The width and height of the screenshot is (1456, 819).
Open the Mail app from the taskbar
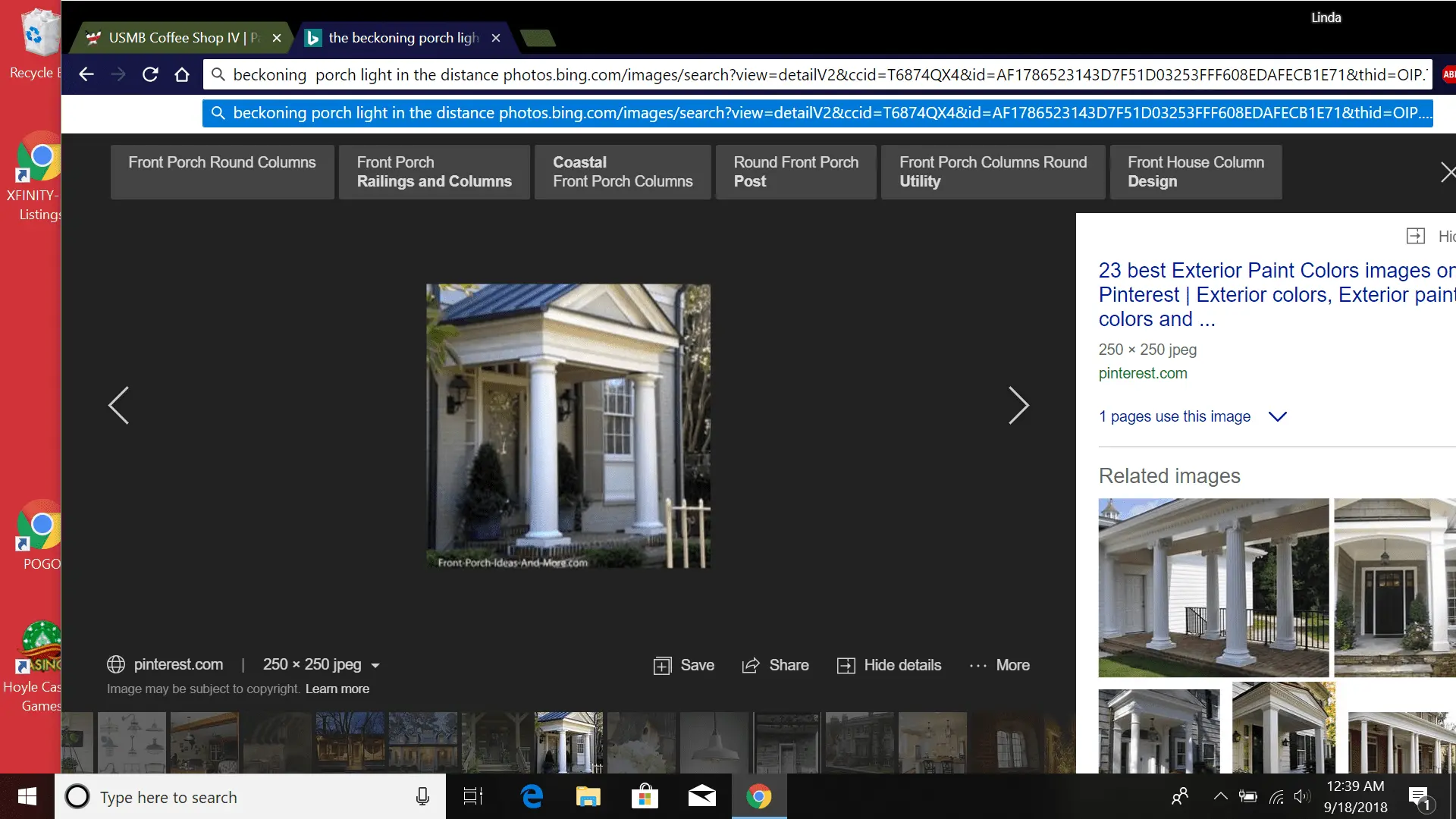(701, 796)
